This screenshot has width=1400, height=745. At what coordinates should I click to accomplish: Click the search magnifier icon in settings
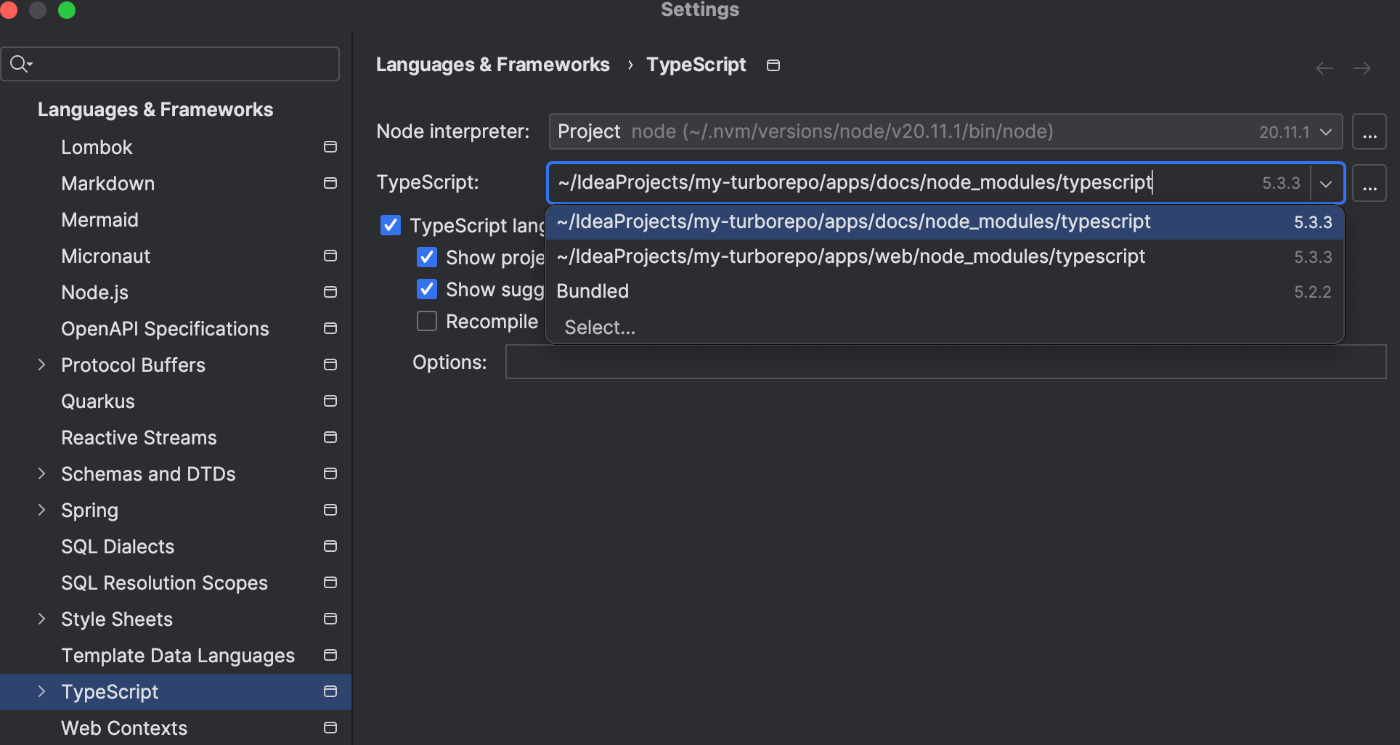[x=20, y=64]
